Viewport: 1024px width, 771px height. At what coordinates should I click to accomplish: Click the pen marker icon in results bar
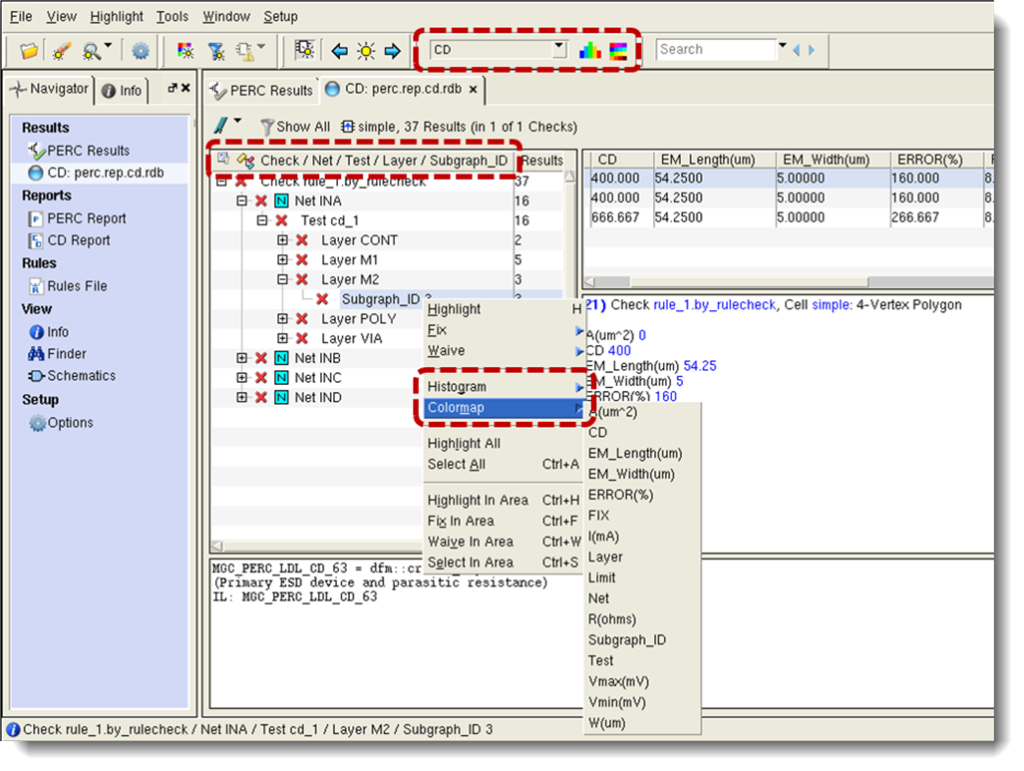pyautogui.click(x=221, y=125)
